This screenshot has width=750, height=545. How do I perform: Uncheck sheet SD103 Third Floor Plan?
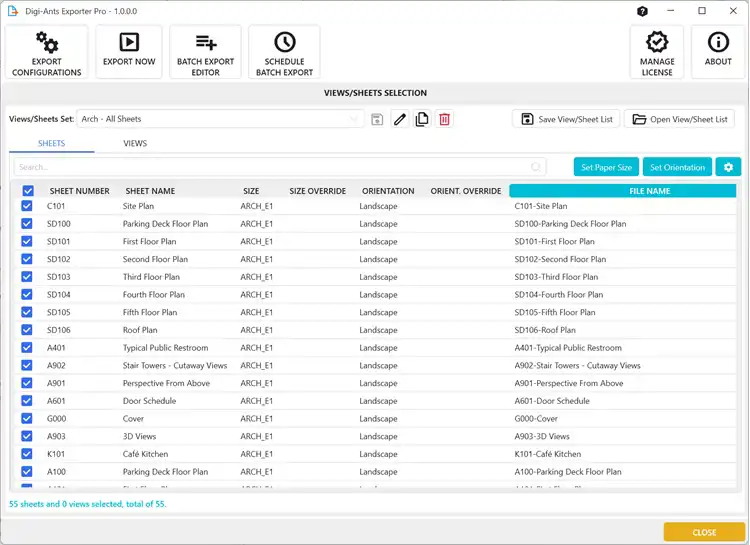(27, 277)
